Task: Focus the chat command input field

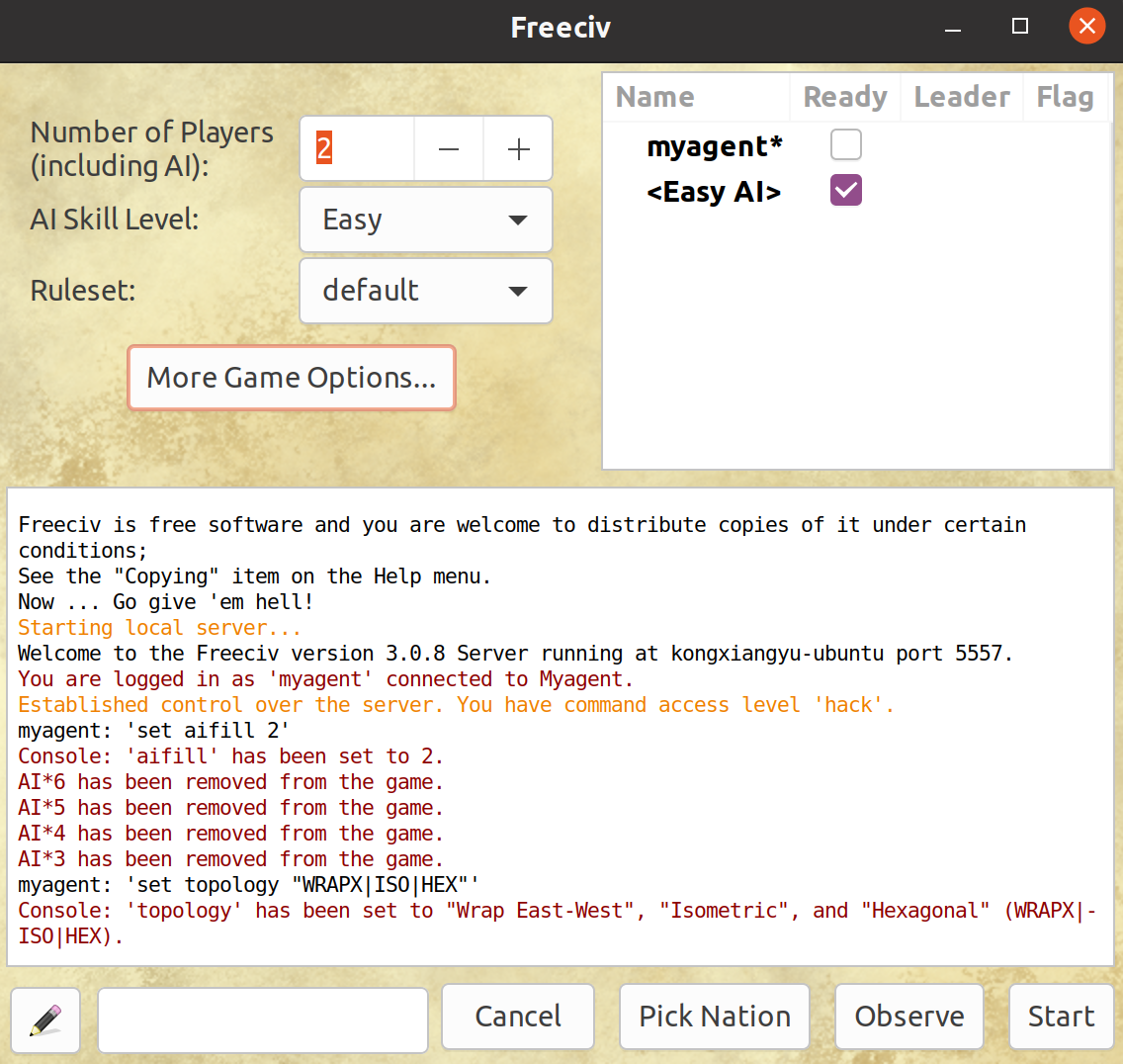Action: 263,1020
